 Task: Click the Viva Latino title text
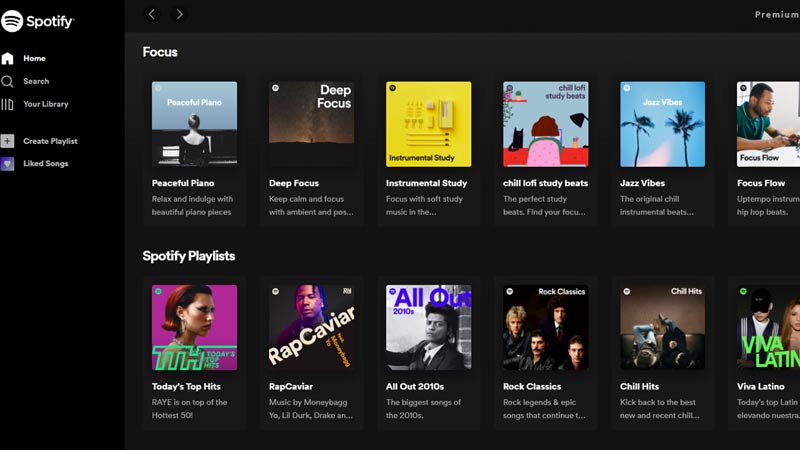(761, 387)
